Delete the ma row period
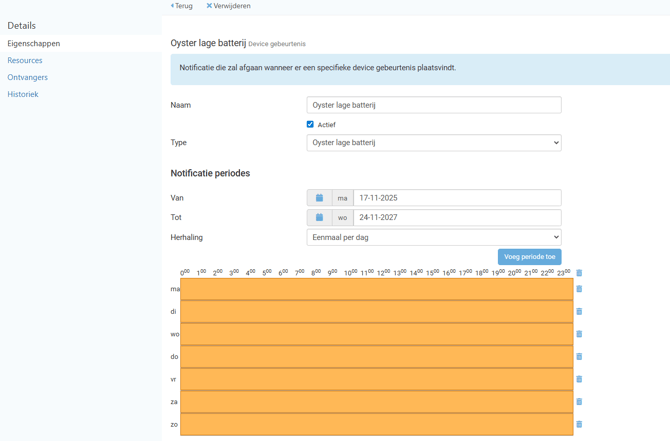The width and height of the screenshot is (670, 441). [x=579, y=289]
